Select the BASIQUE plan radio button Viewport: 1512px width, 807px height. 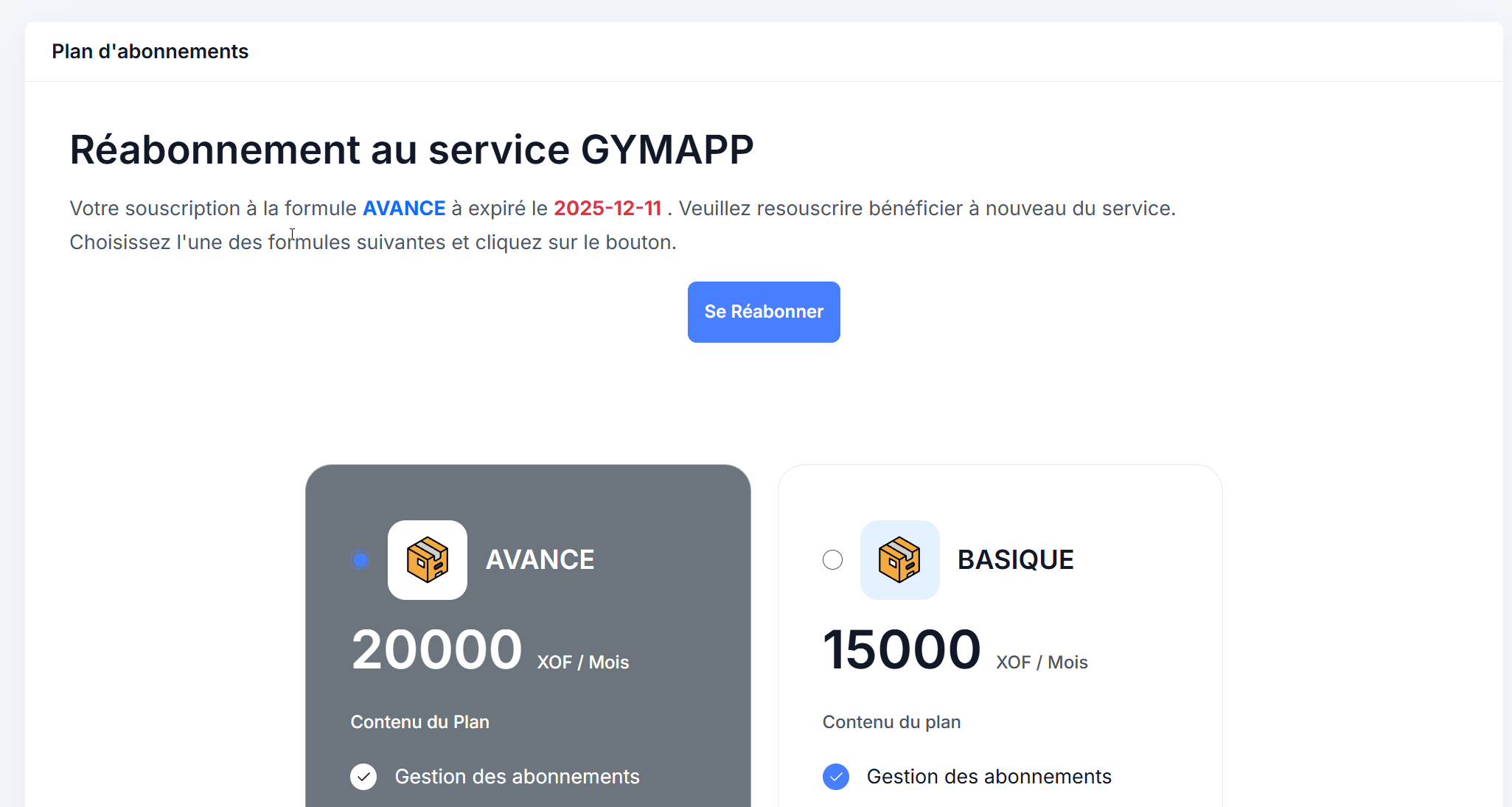(x=832, y=560)
